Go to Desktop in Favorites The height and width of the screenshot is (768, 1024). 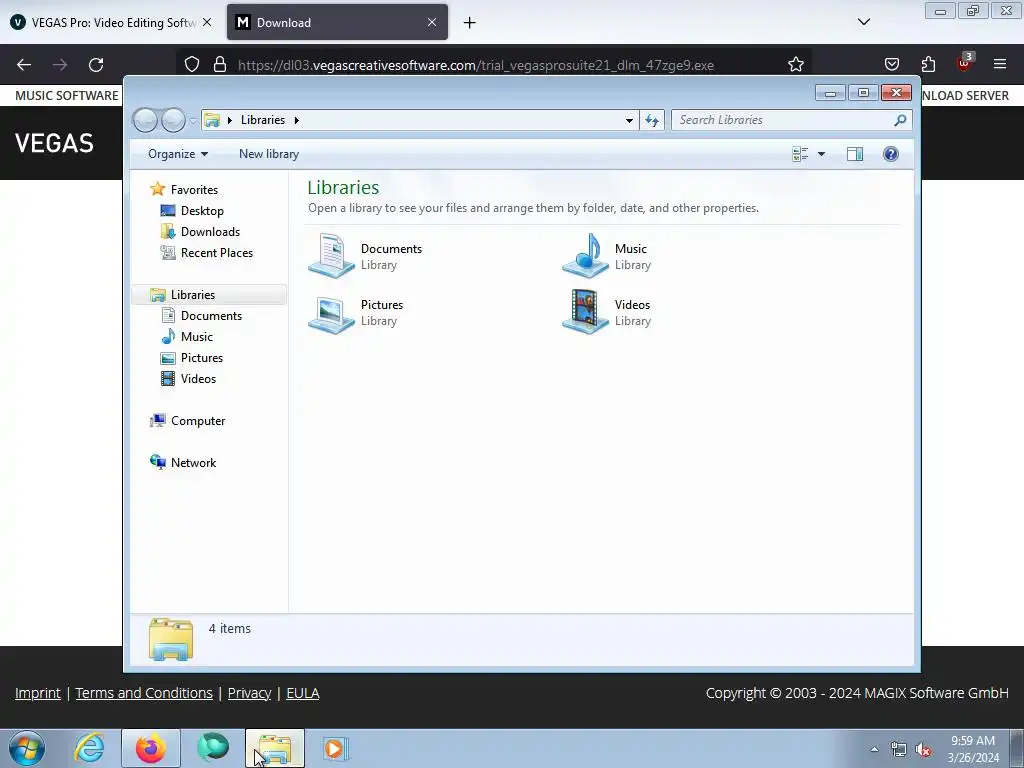pos(202,210)
